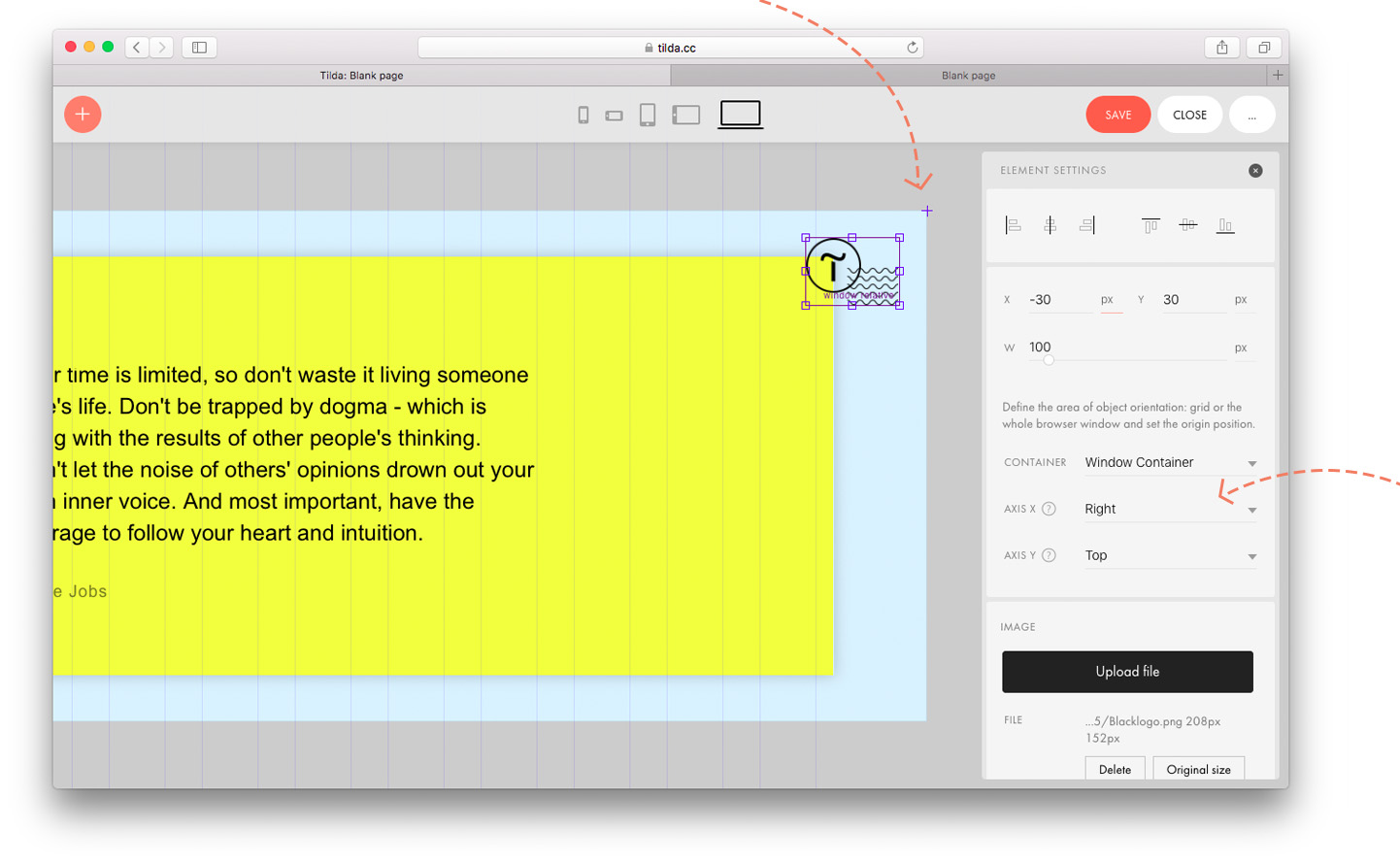1400x864 pixels.
Task: Expand the Axis Y dropdown set to Top
Action: pyautogui.click(x=1171, y=556)
